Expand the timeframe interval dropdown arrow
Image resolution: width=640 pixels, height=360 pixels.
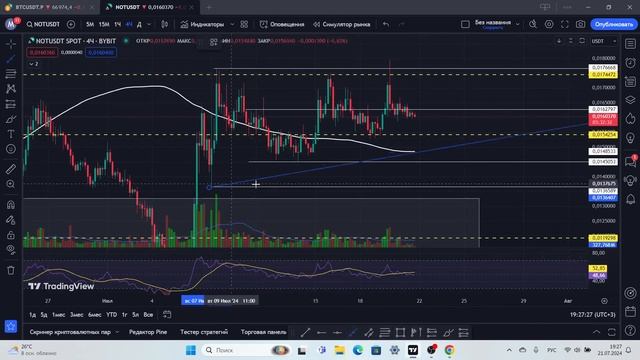click(149, 24)
